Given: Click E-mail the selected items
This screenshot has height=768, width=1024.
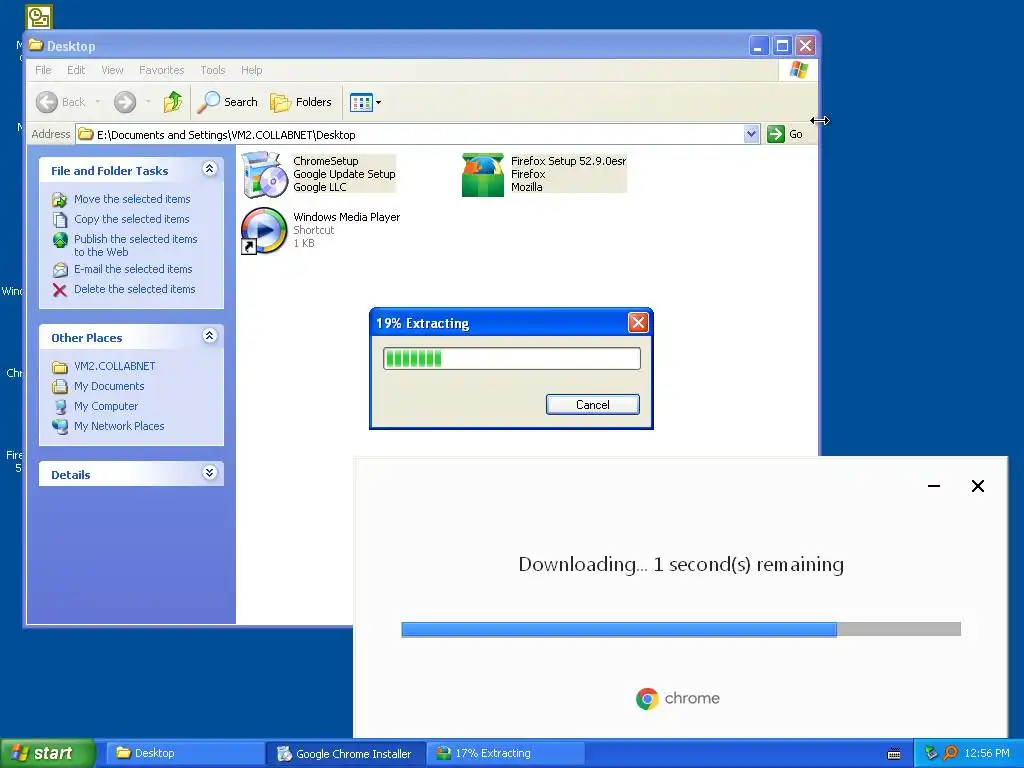Looking at the screenshot, I should tap(133, 269).
